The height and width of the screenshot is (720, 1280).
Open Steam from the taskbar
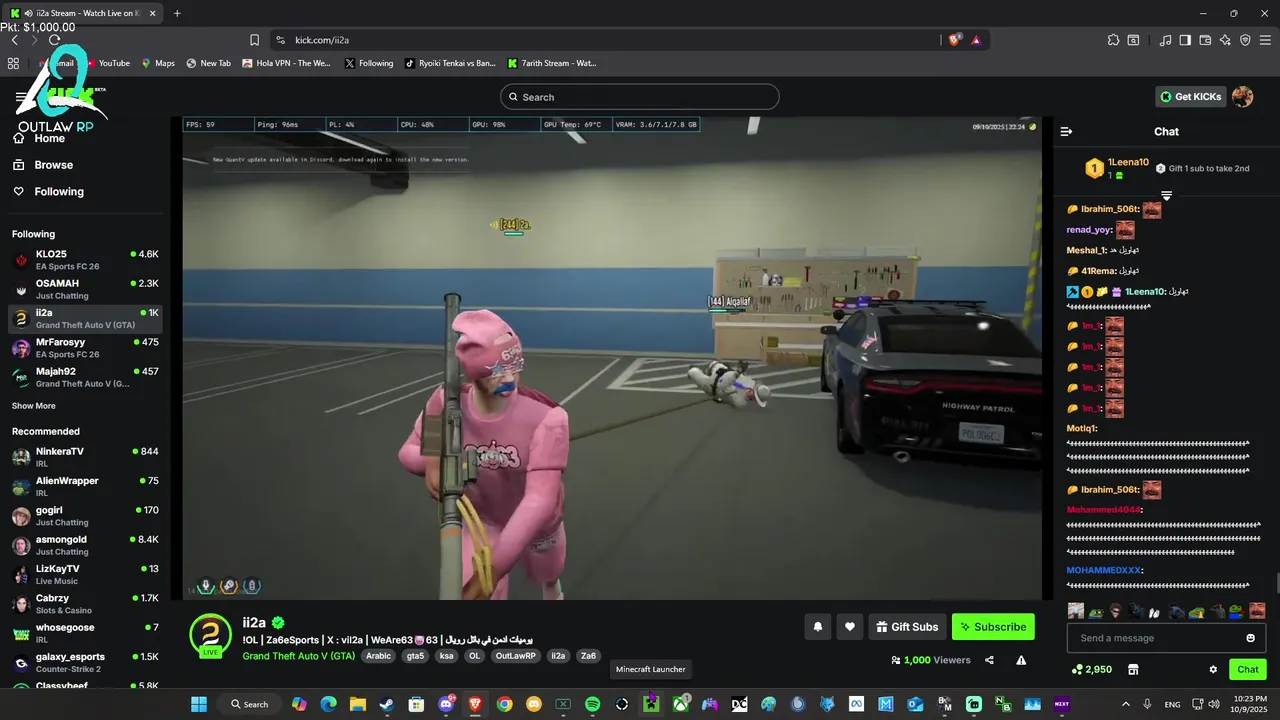pyautogui.click(x=386, y=704)
